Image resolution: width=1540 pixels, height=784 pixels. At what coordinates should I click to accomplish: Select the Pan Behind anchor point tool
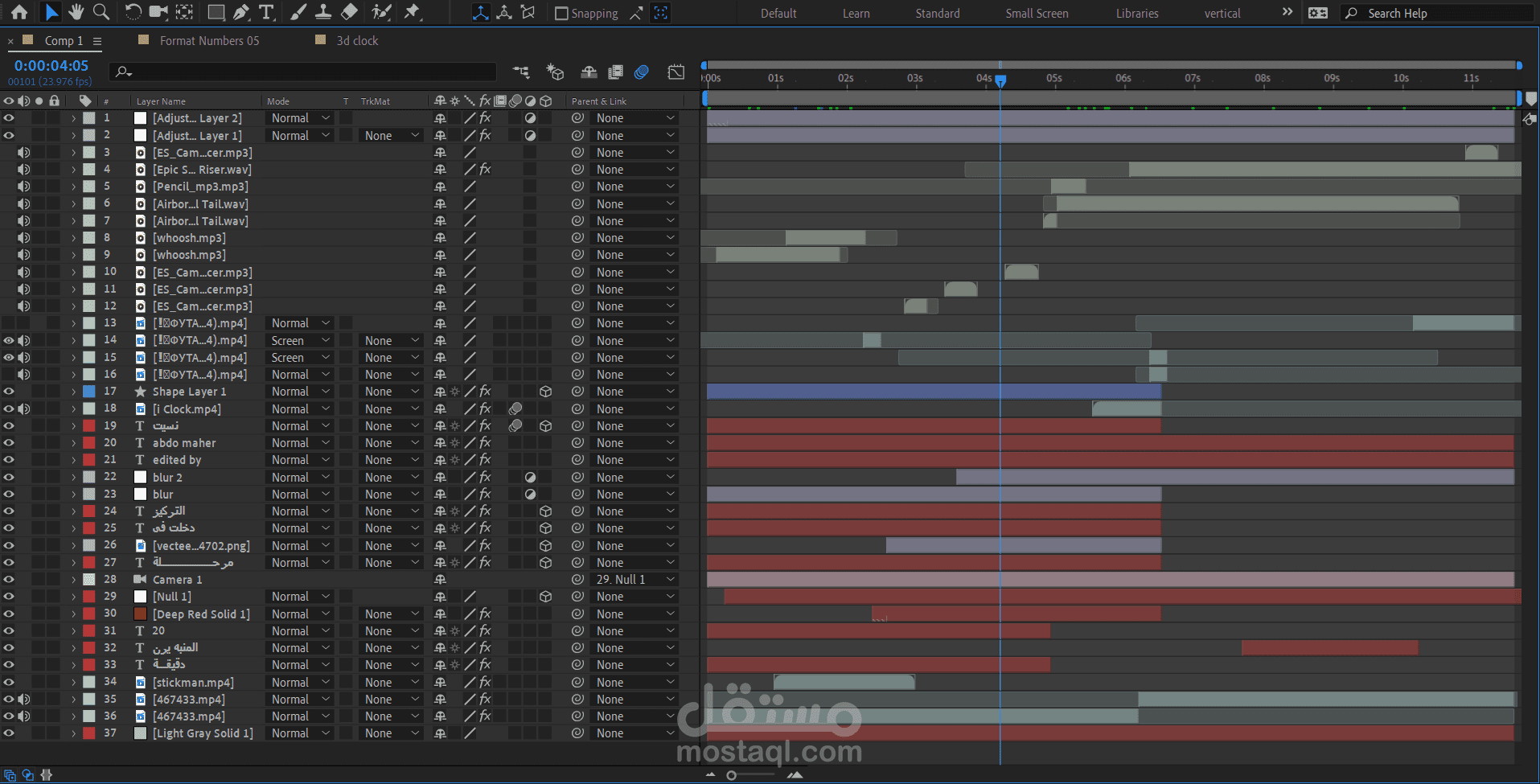coord(184,12)
